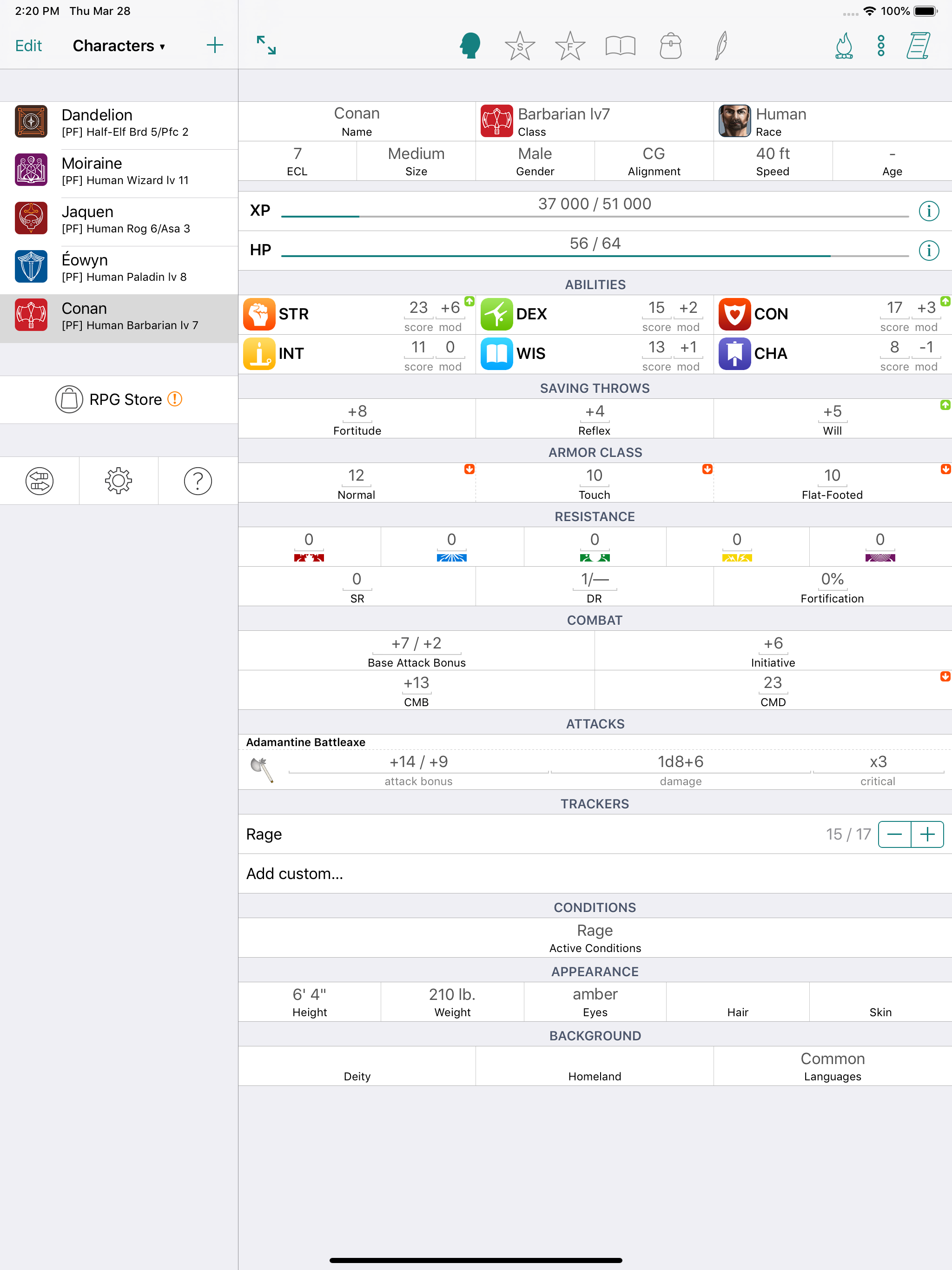
Task: Tap the CHA banner ability icon
Action: point(734,354)
